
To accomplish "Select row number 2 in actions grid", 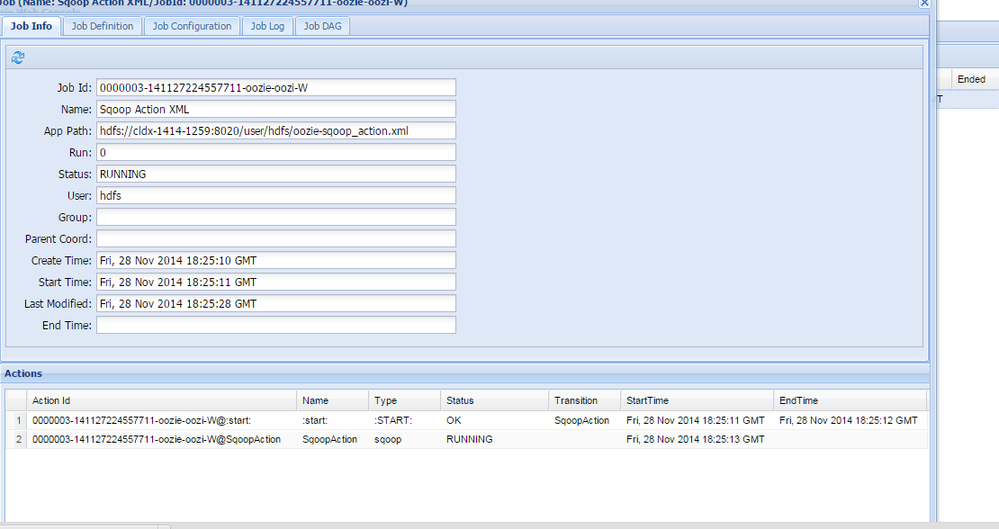I will coord(18,439).
